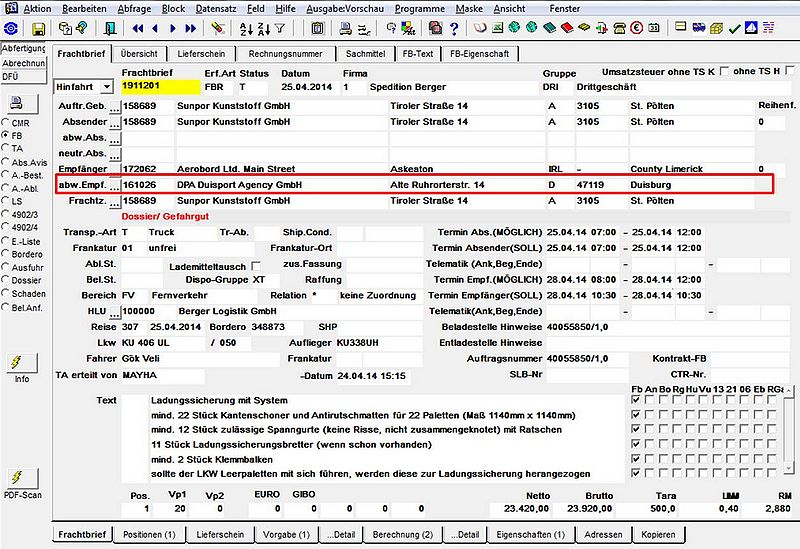Go to previous record with left arrow

tap(155, 29)
